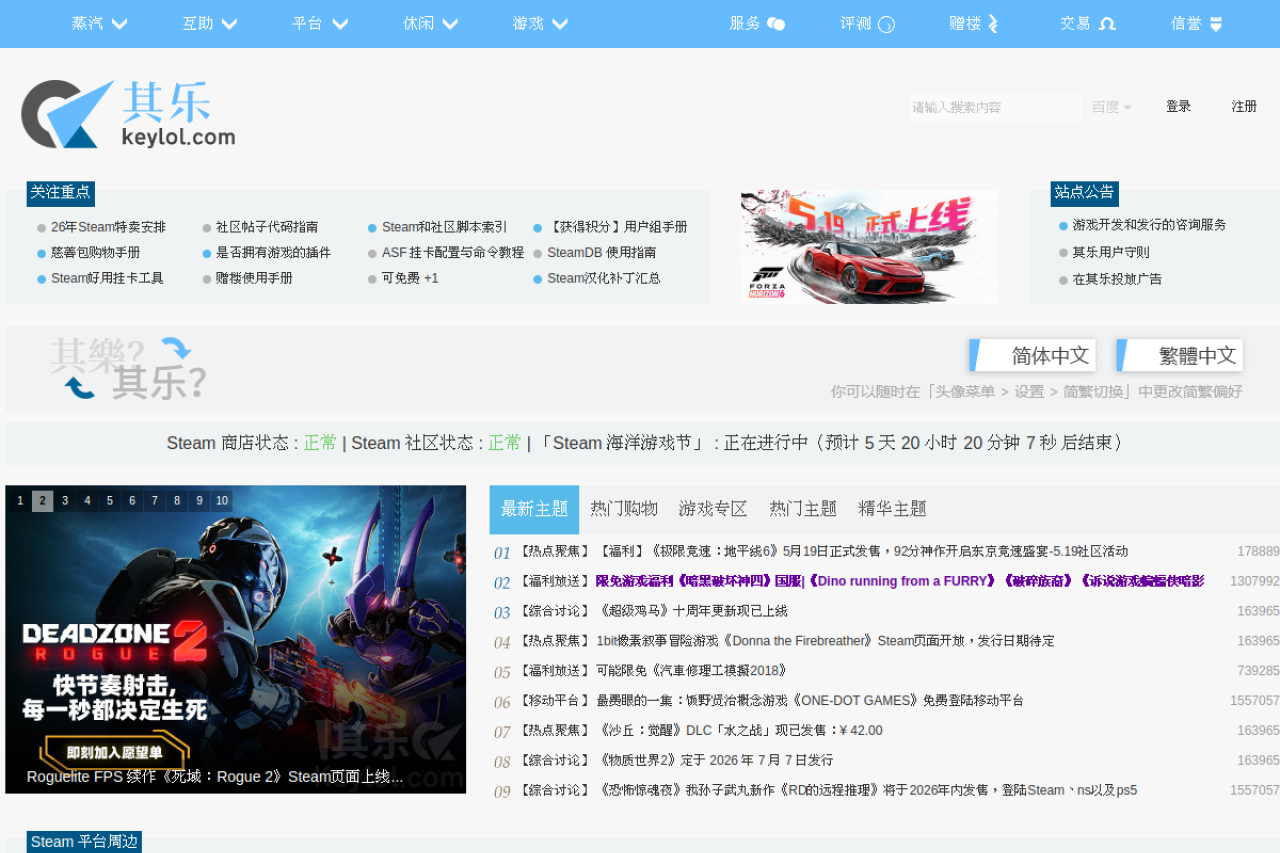Screen dimensions: 1280x853
Task: Switch to the 热门购物 tab
Action: [624, 509]
